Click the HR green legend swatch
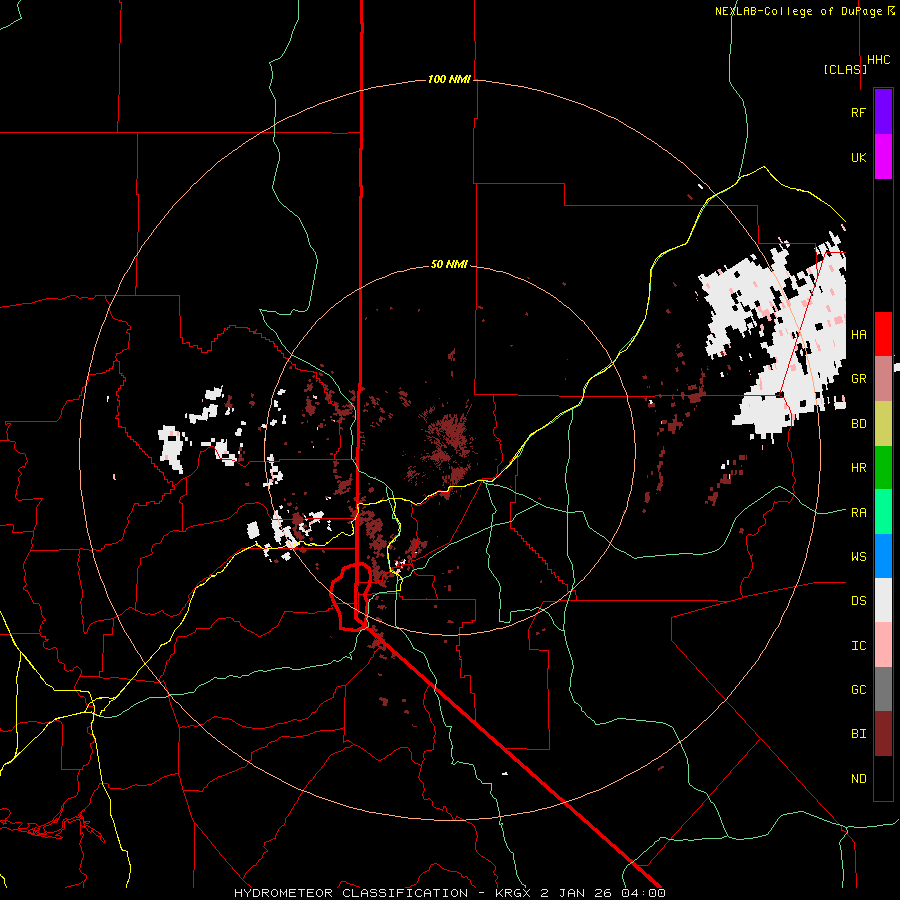900x900 pixels. pyautogui.click(x=883, y=468)
